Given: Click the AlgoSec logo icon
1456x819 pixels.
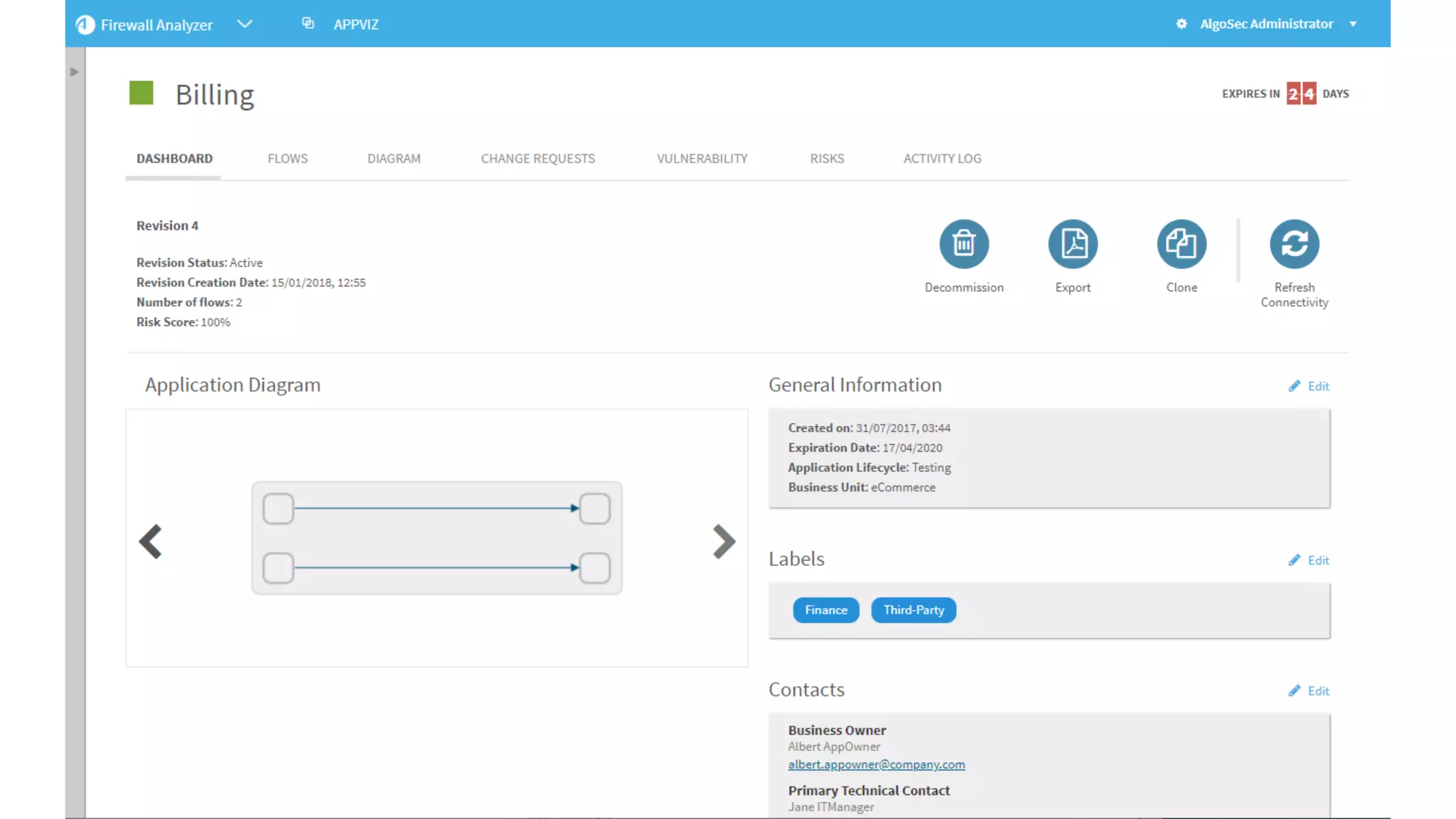Looking at the screenshot, I should click(x=85, y=25).
